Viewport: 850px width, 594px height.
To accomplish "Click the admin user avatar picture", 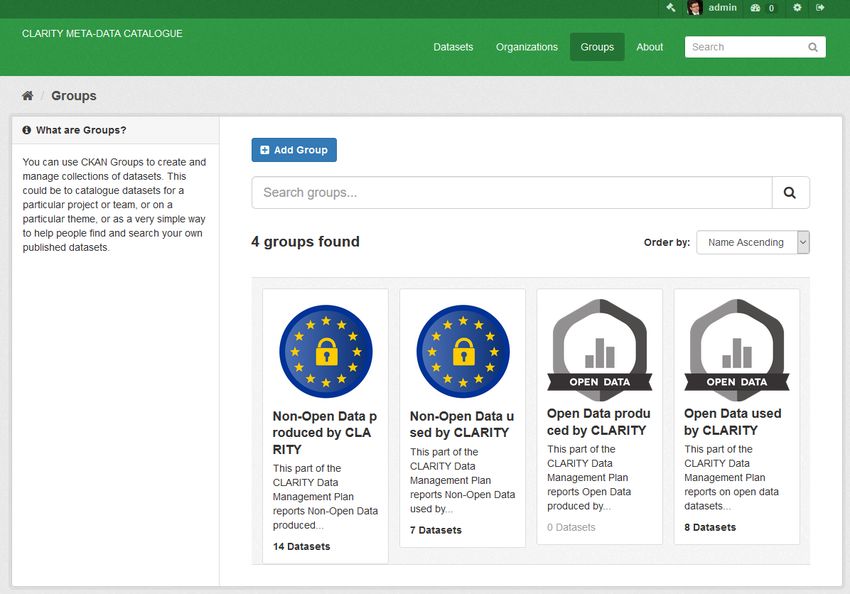I will pos(695,8).
